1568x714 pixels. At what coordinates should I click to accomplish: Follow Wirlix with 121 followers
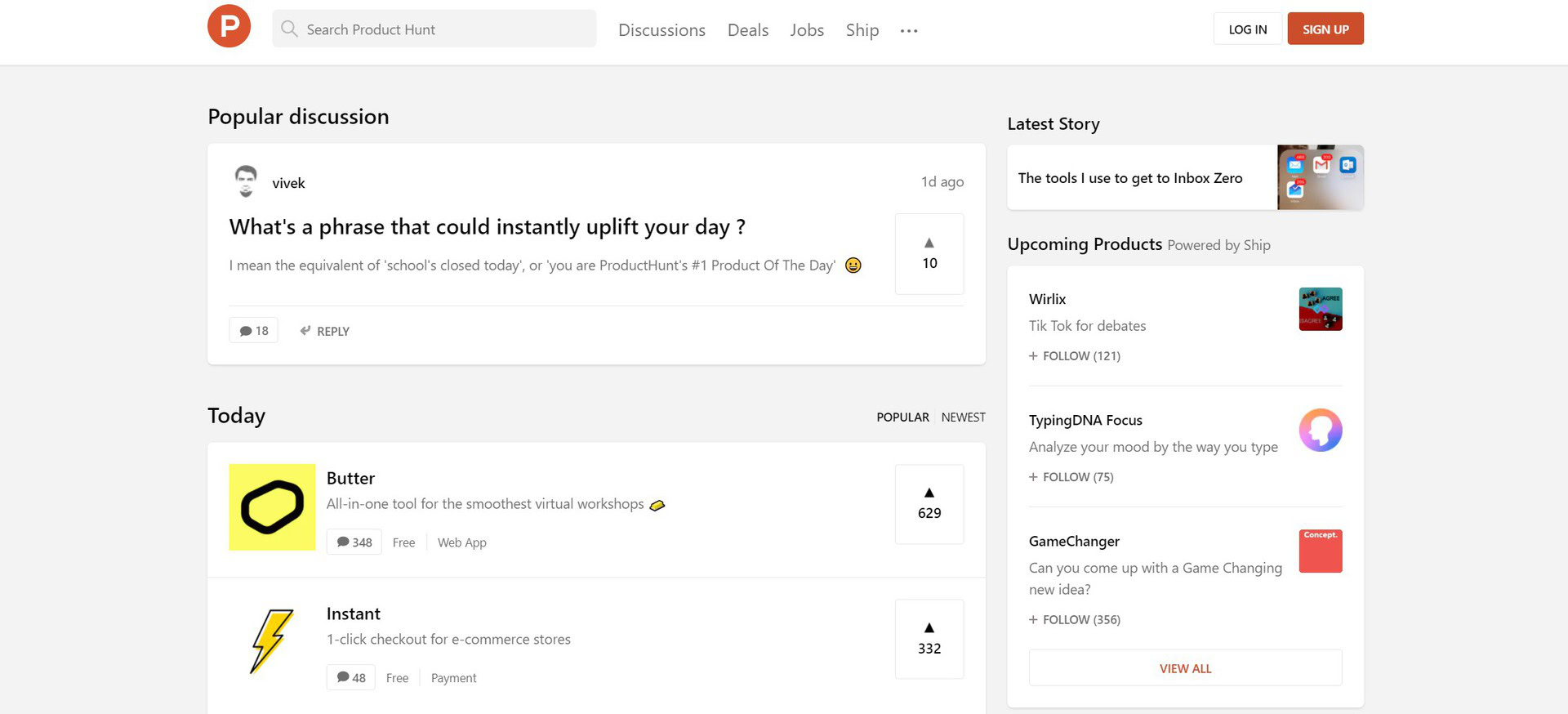1075,356
